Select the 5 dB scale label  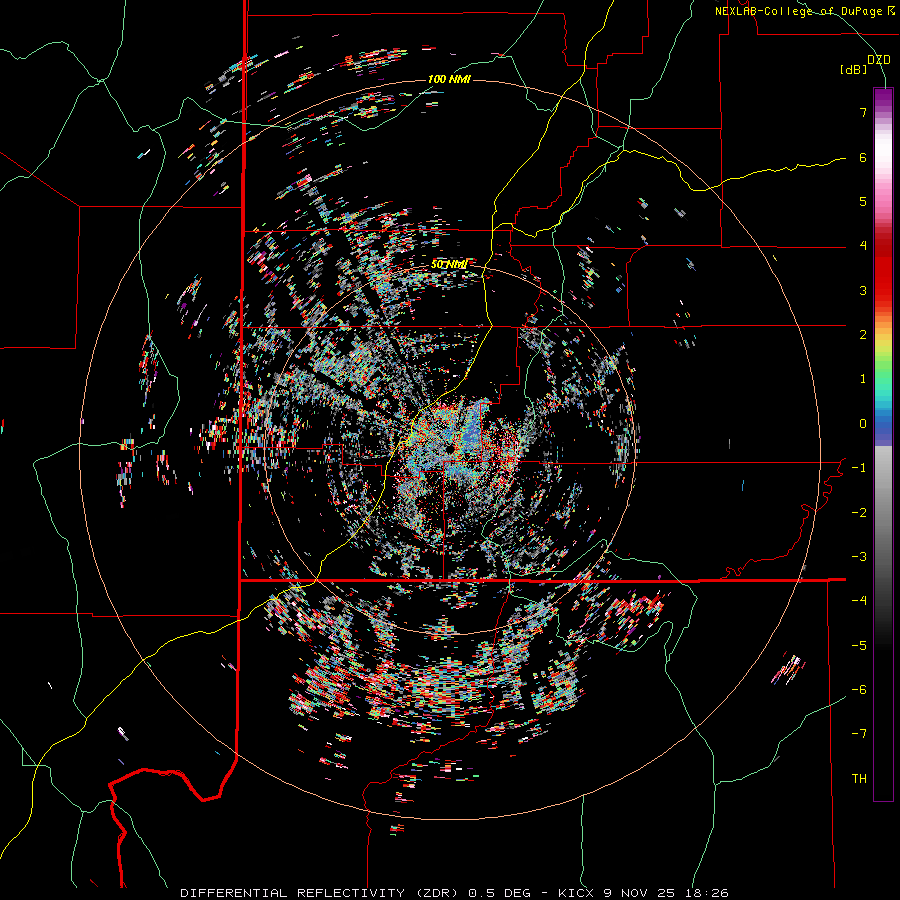(x=863, y=201)
